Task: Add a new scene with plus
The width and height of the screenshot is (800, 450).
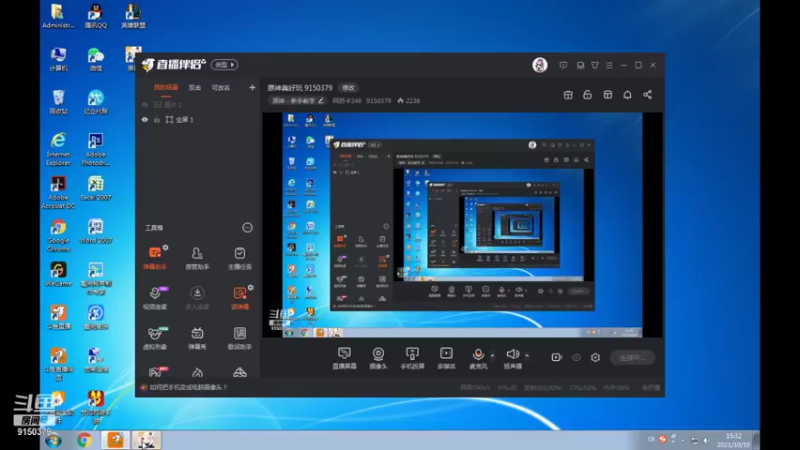Action: (252, 88)
